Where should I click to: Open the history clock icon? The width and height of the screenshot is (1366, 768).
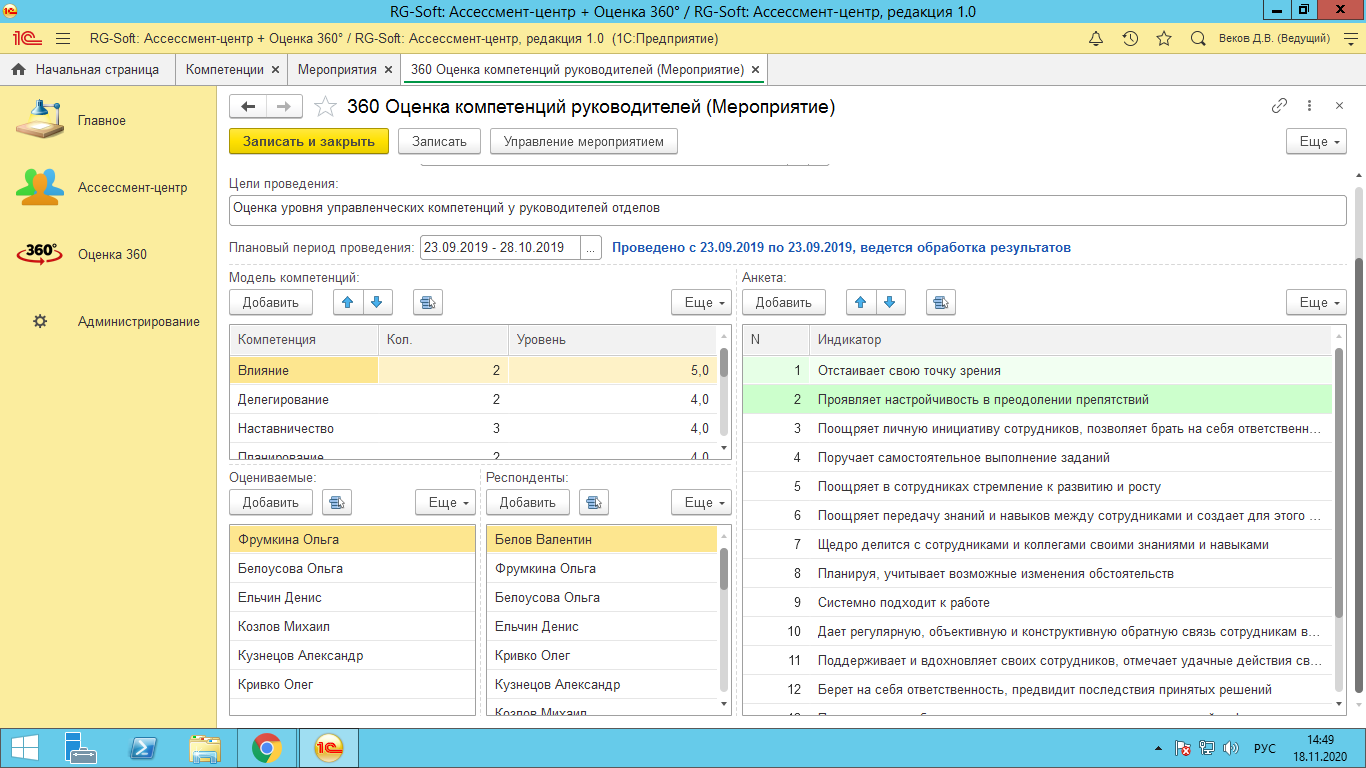point(1130,39)
